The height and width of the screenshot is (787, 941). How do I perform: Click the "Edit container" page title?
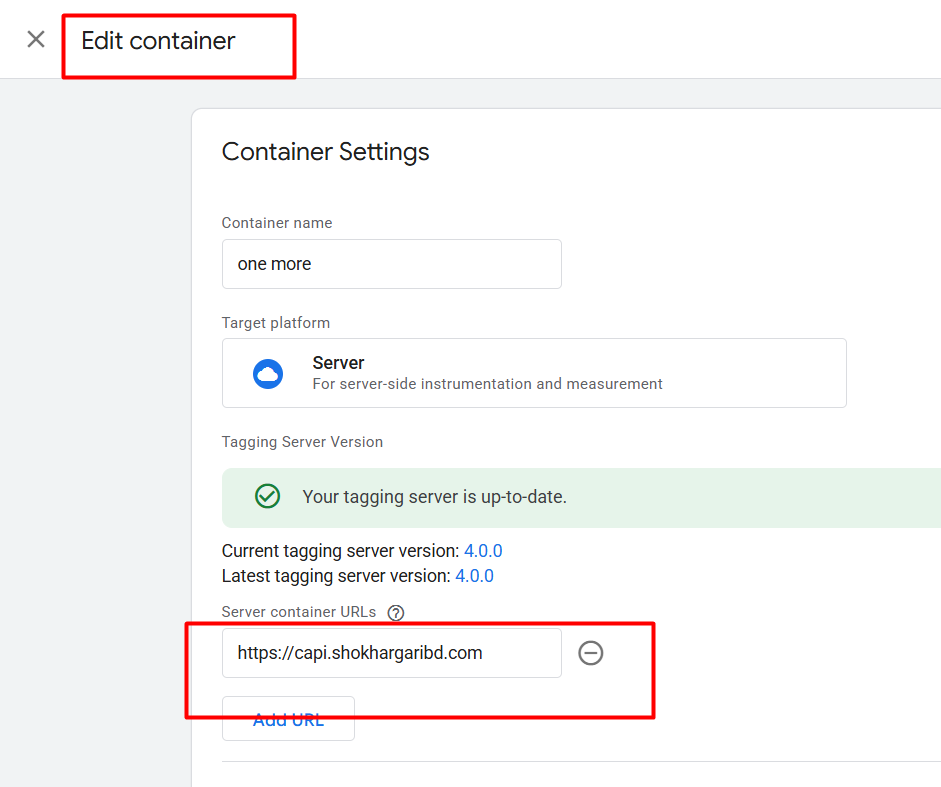click(x=158, y=41)
